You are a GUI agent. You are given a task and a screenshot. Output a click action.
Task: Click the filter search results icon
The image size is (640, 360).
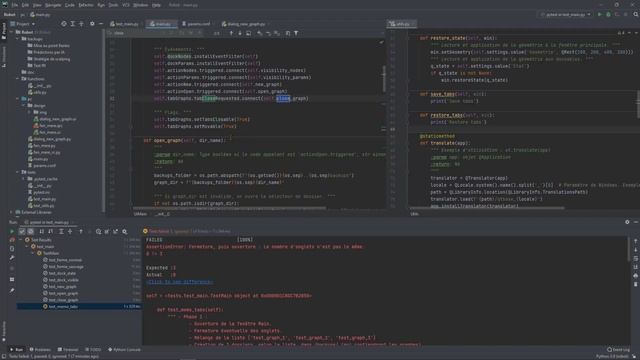tap(296, 33)
